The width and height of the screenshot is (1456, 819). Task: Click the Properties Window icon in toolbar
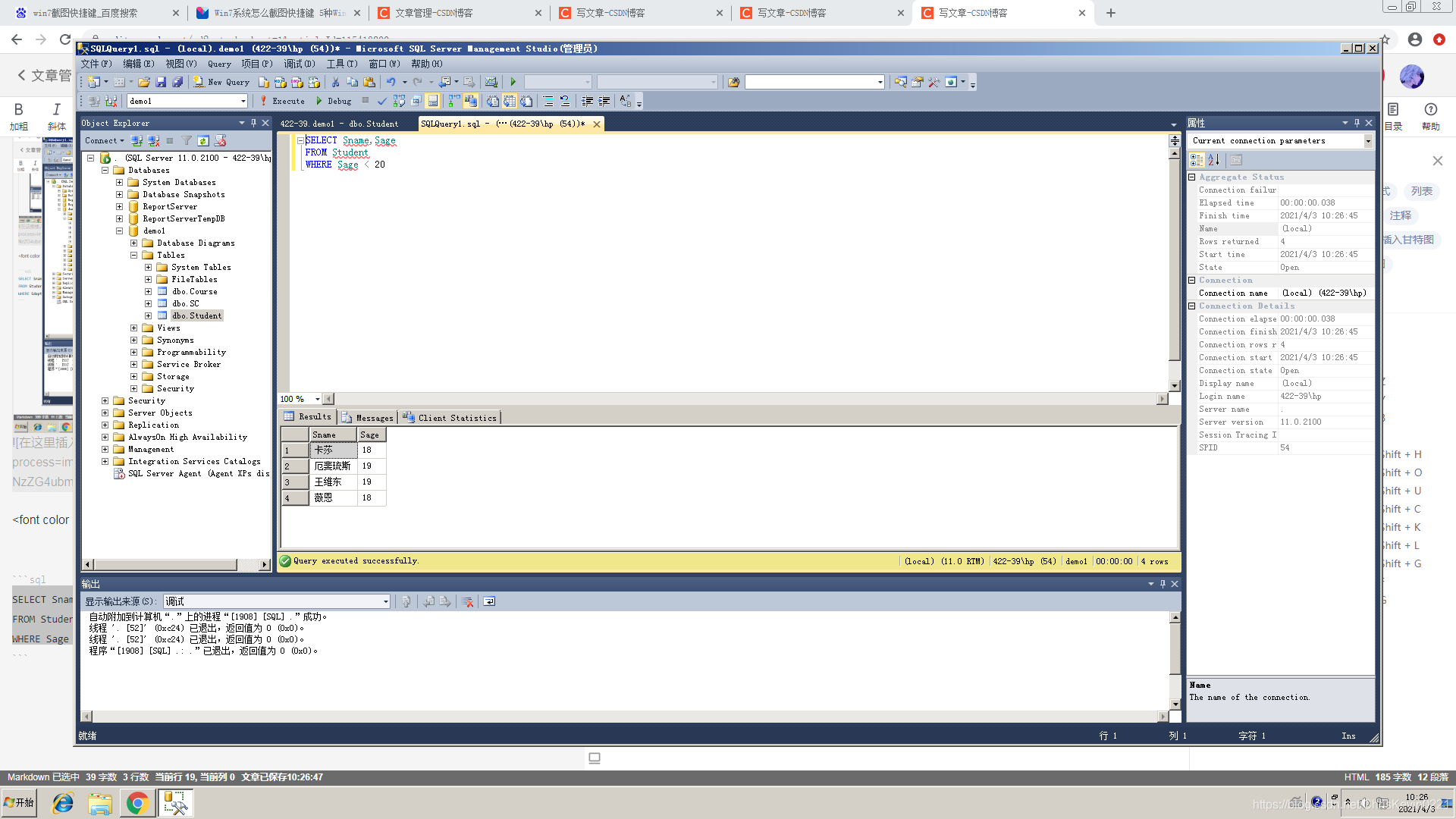click(x=917, y=82)
